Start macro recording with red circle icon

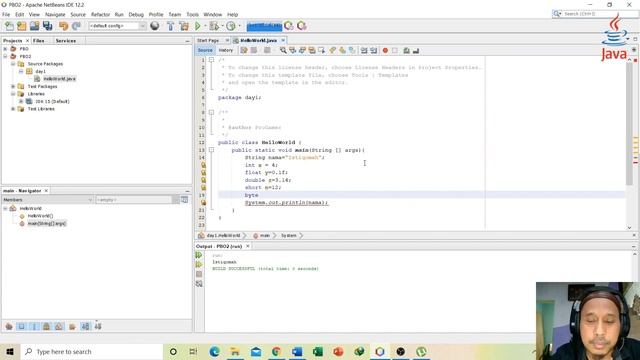coord(385,51)
